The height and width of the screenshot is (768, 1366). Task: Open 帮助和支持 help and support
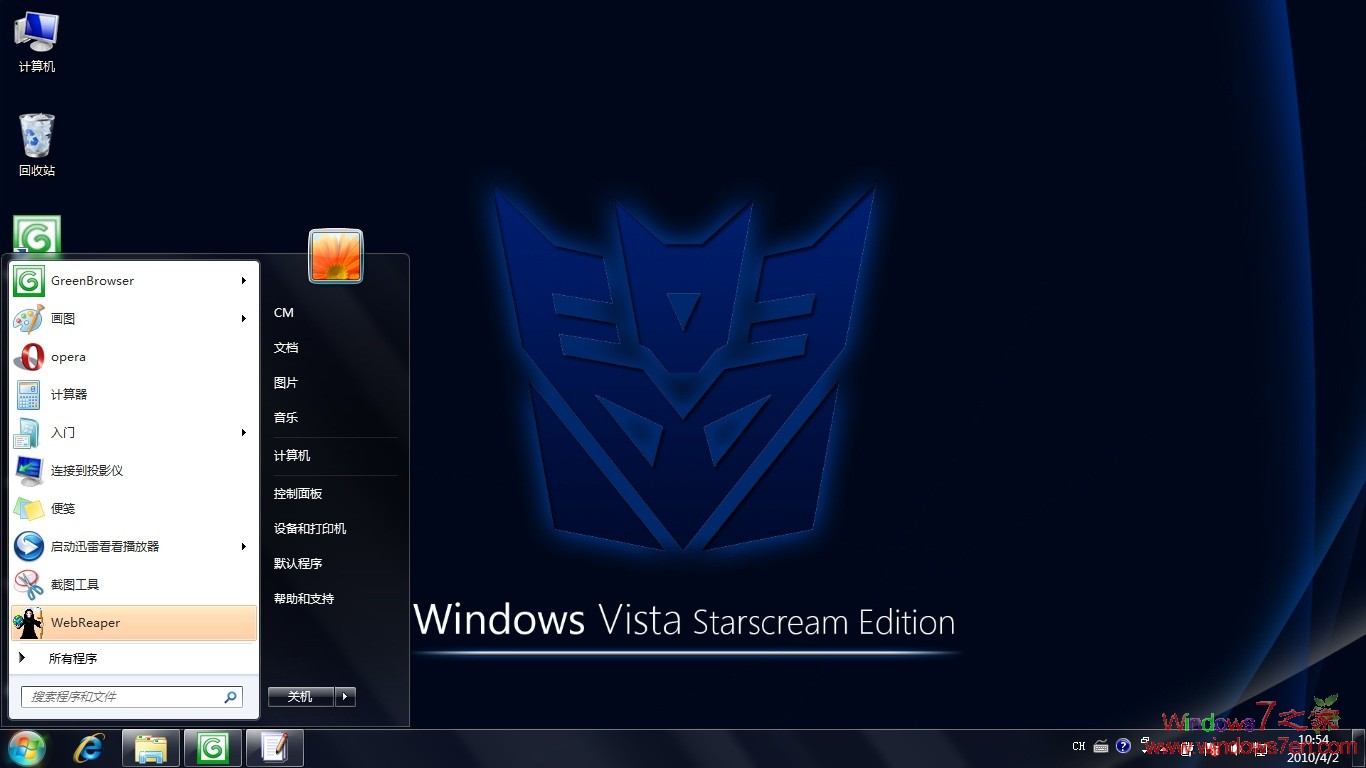pos(305,598)
